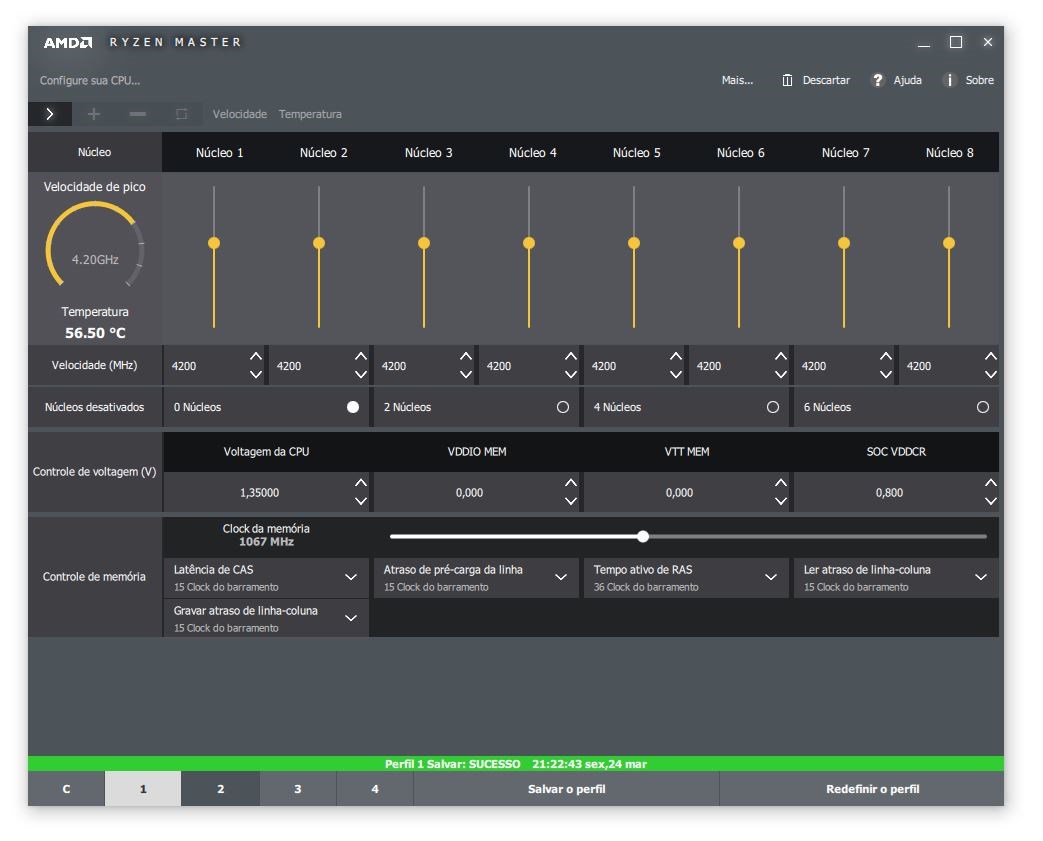The height and width of the screenshot is (841, 1043).
Task: Switch to profile tab 1
Action: click(x=143, y=789)
